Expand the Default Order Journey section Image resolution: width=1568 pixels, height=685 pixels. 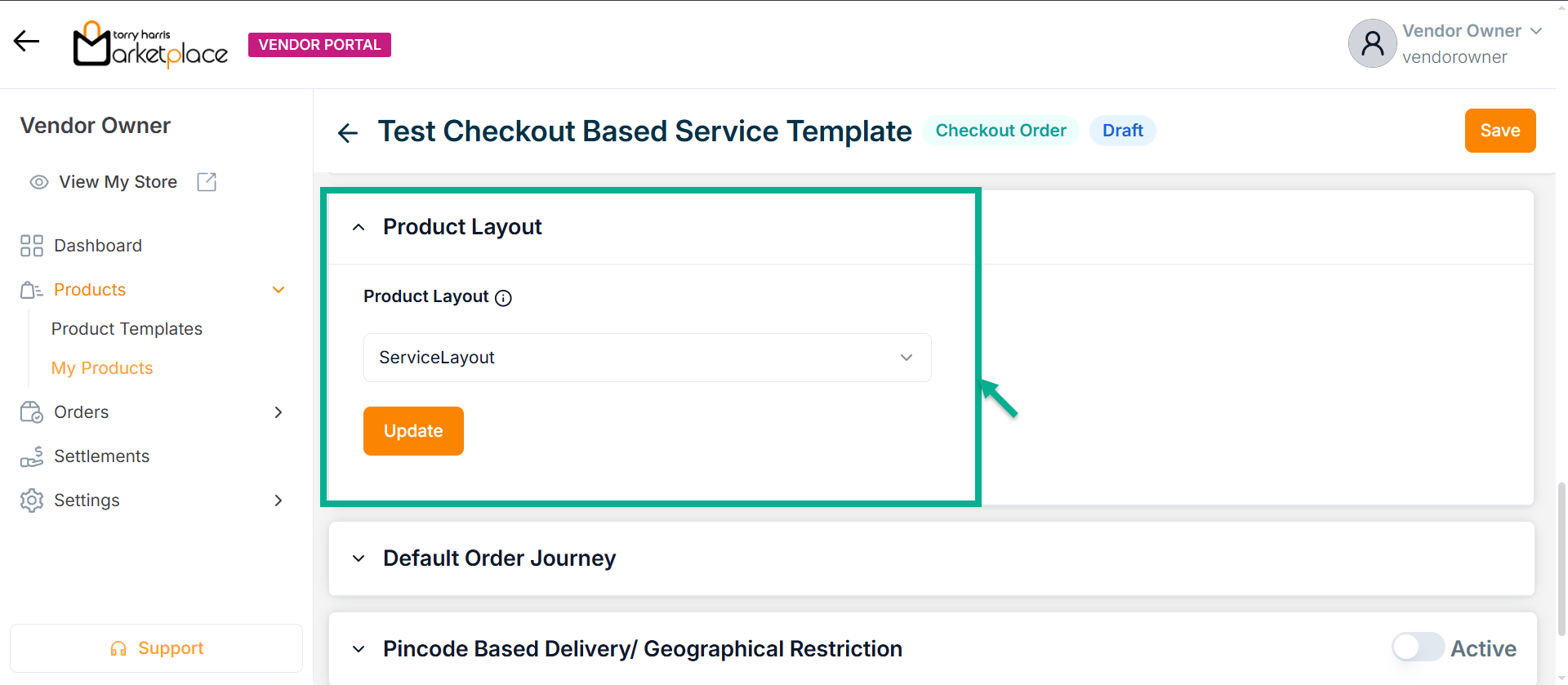pyautogui.click(x=359, y=558)
